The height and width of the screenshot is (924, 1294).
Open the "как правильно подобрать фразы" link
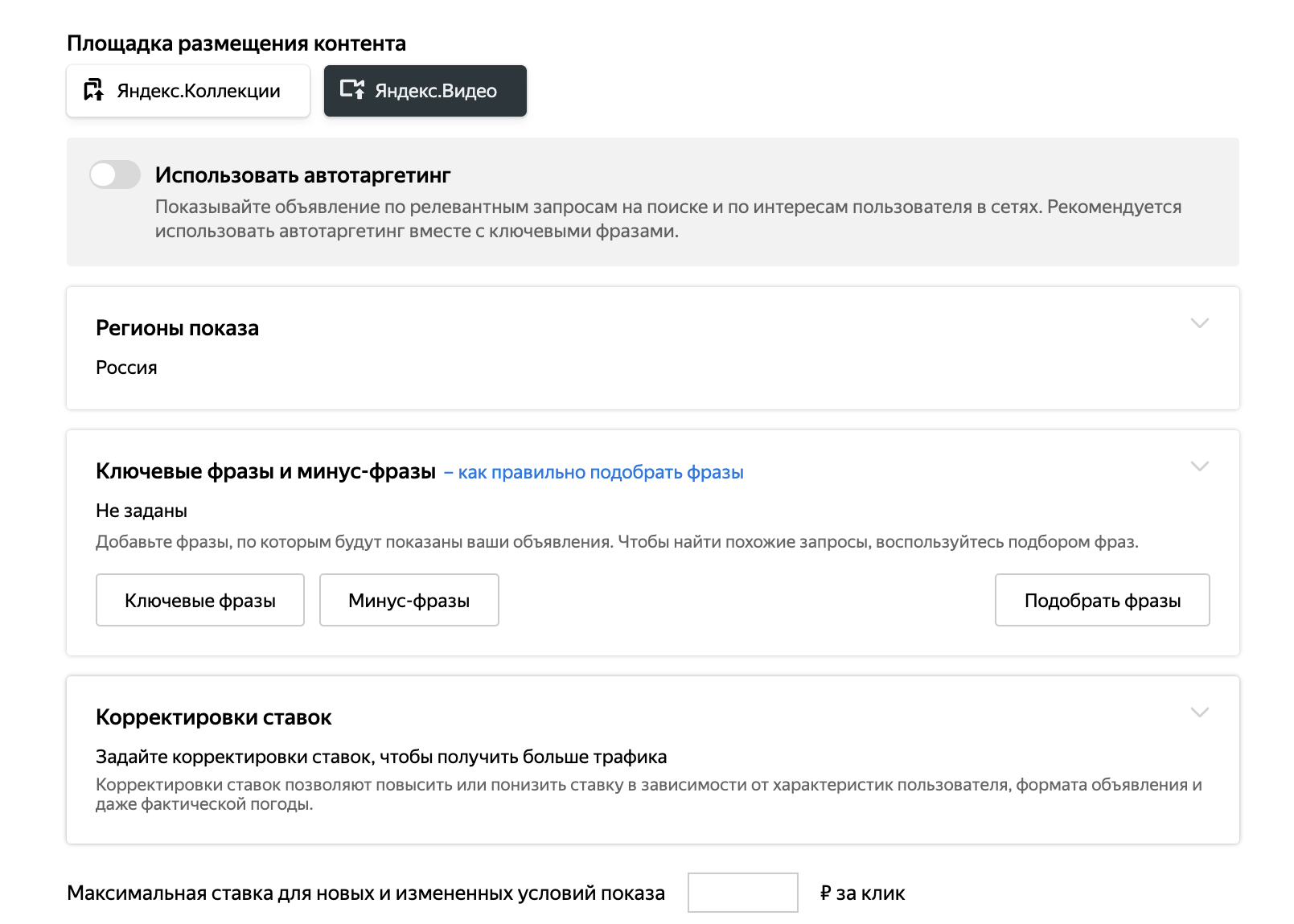pyautogui.click(x=600, y=472)
